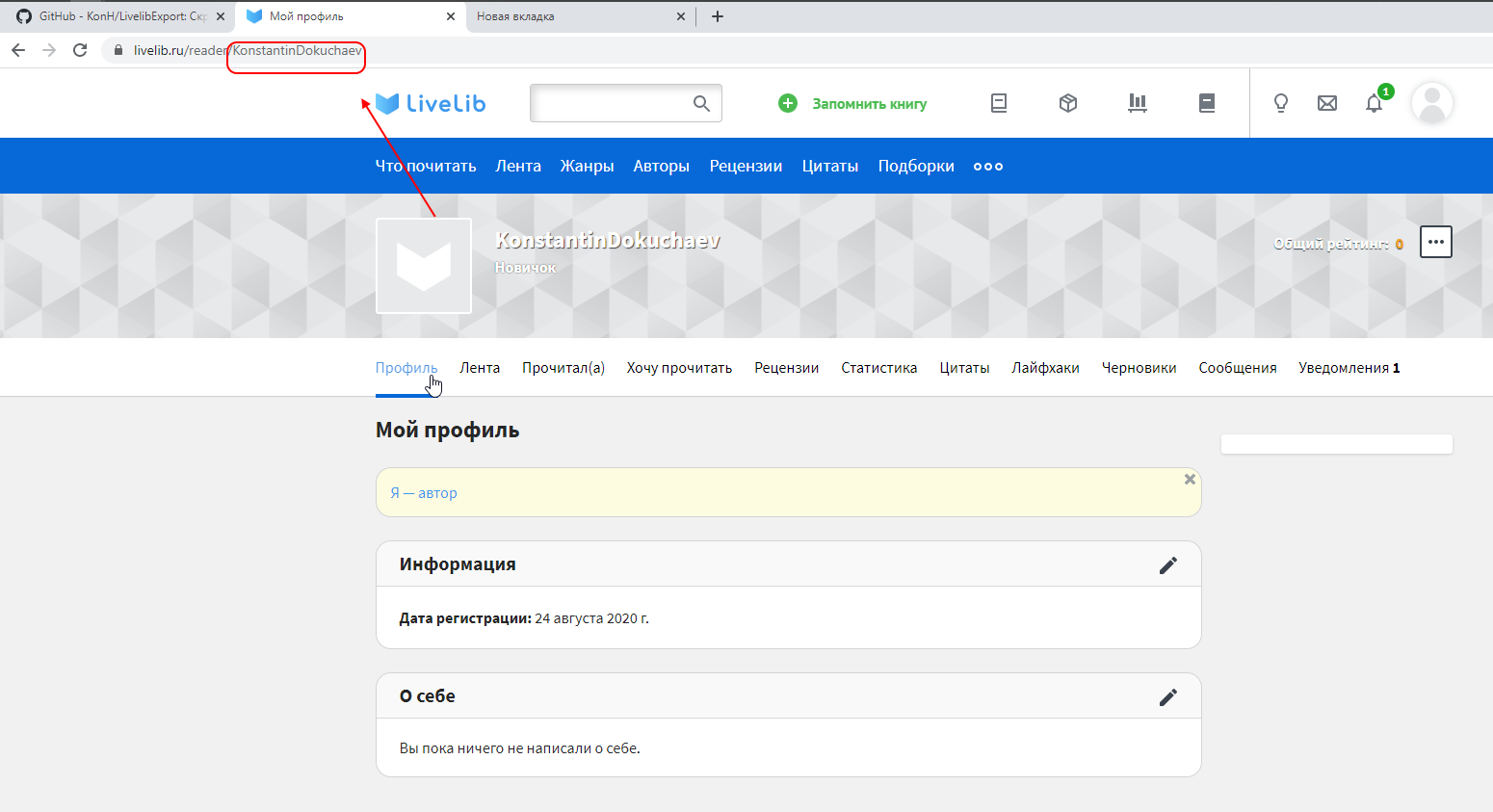Reload the page button
The width and height of the screenshot is (1493, 812).
tap(80, 50)
